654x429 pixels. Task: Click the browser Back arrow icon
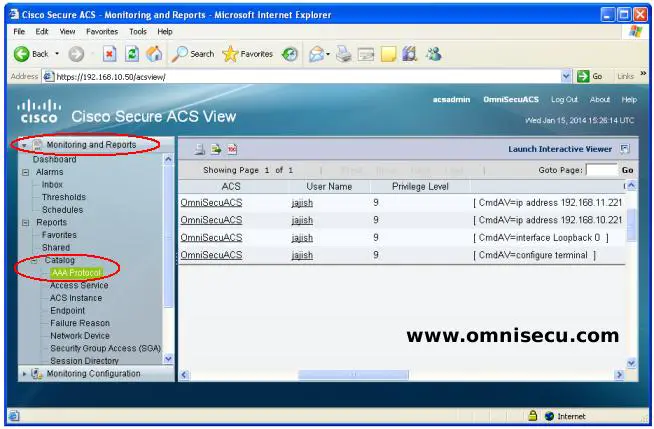21,54
